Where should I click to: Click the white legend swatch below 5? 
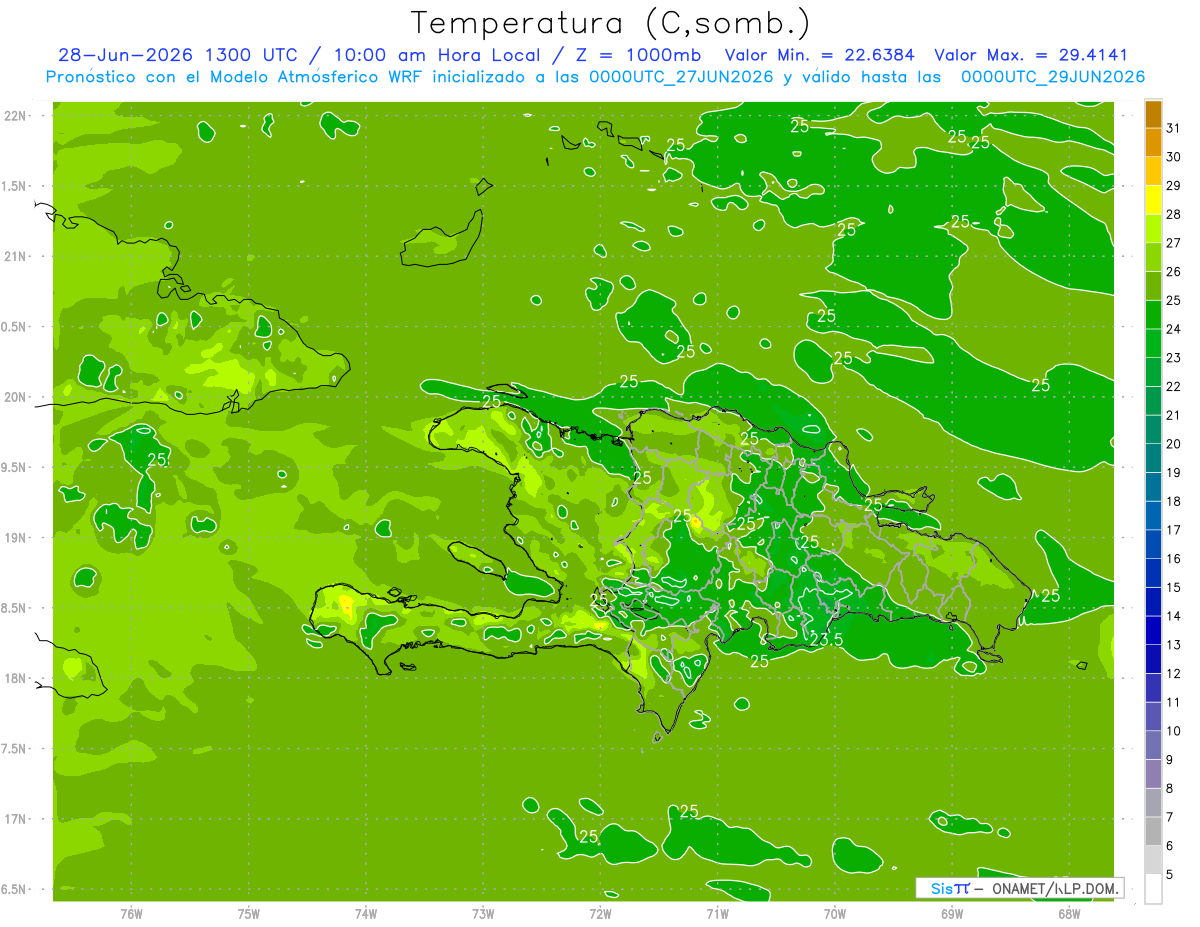pyautogui.click(x=1153, y=889)
